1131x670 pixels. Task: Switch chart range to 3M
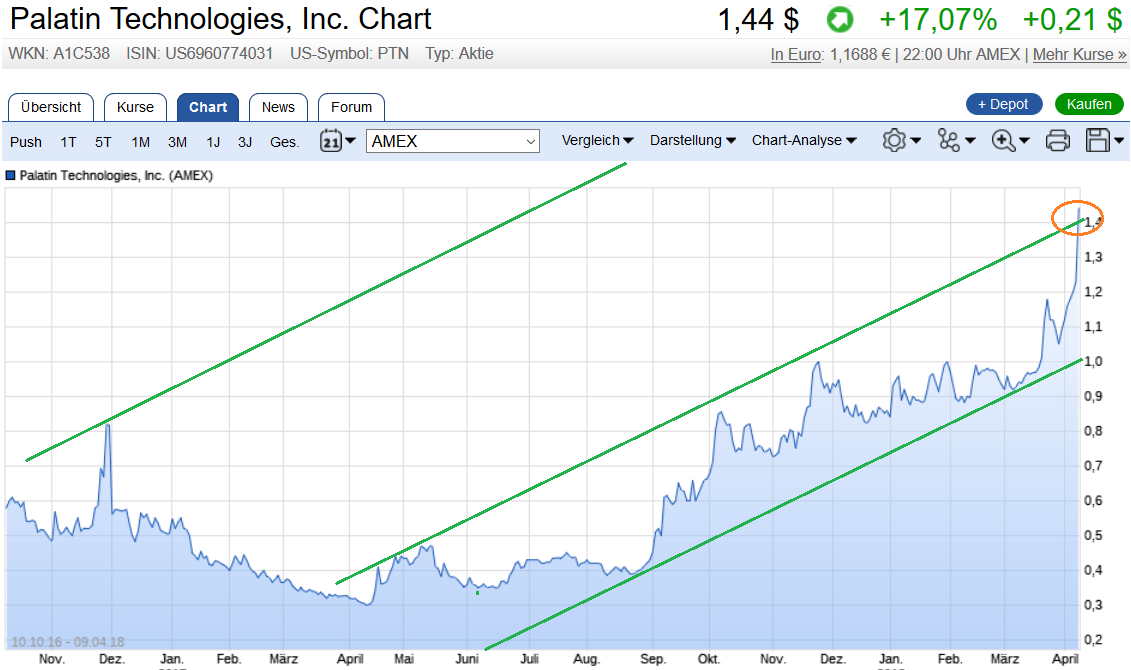coord(177,142)
